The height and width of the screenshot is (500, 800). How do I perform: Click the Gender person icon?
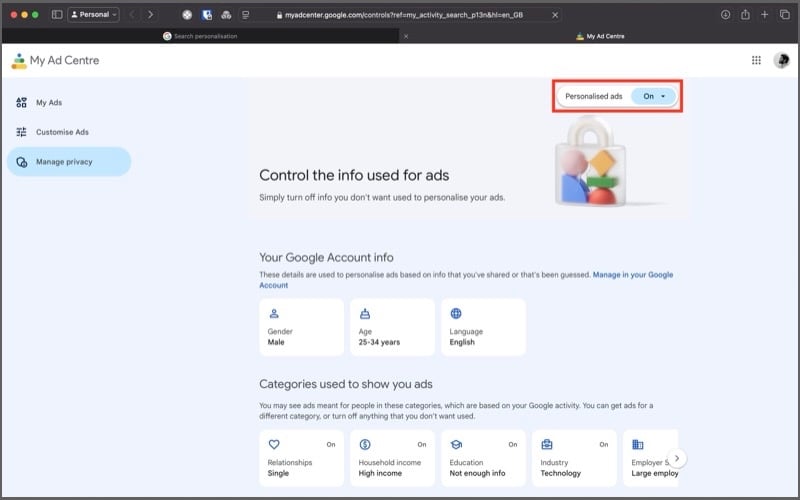[274, 313]
